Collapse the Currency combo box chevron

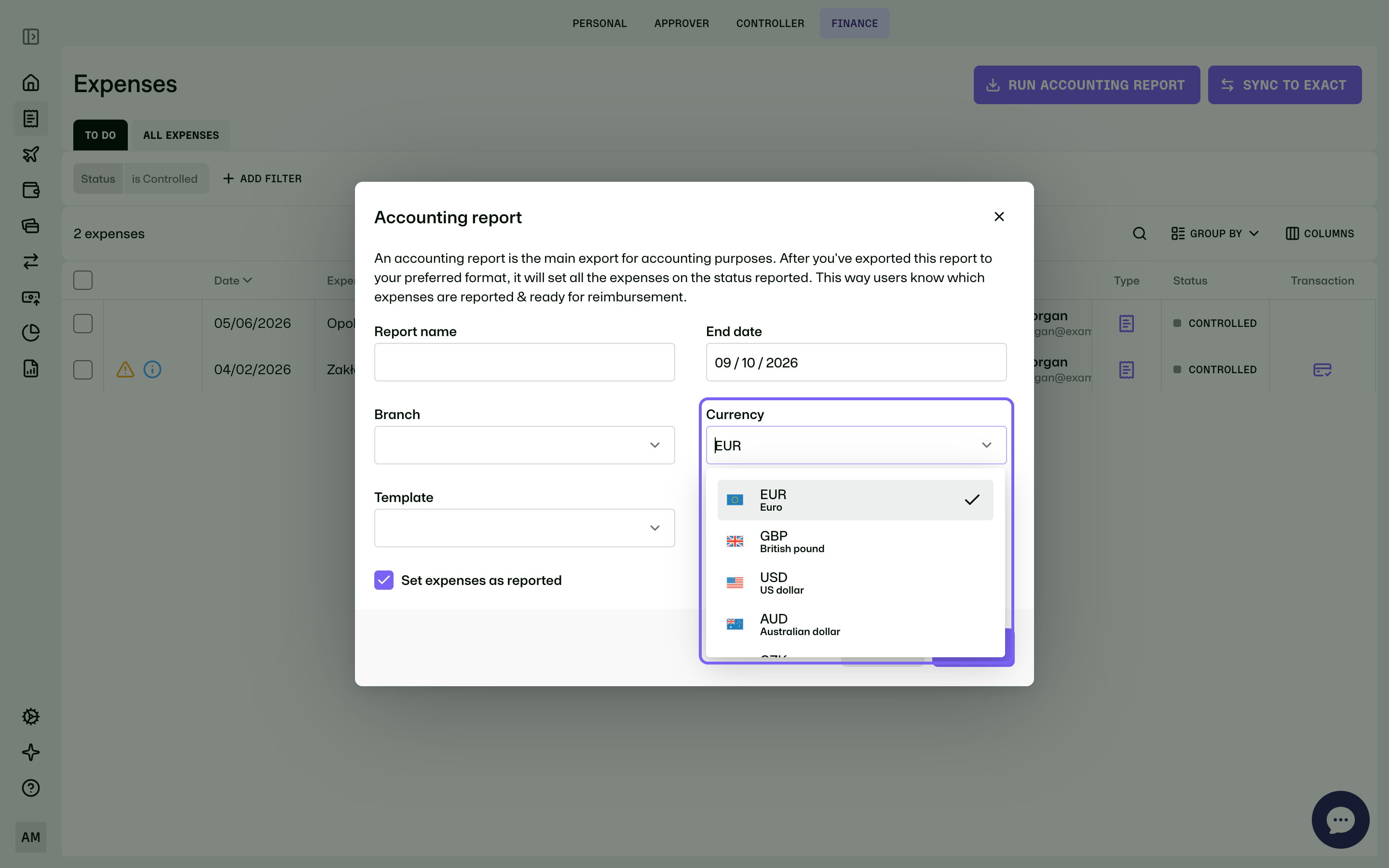987,446
